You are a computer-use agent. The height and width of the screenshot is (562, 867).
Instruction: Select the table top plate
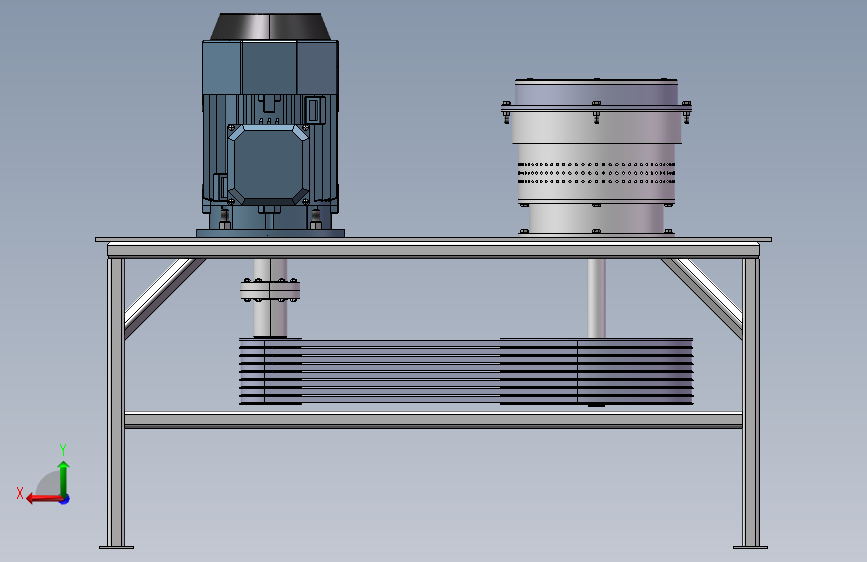click(x=433, y=240)
